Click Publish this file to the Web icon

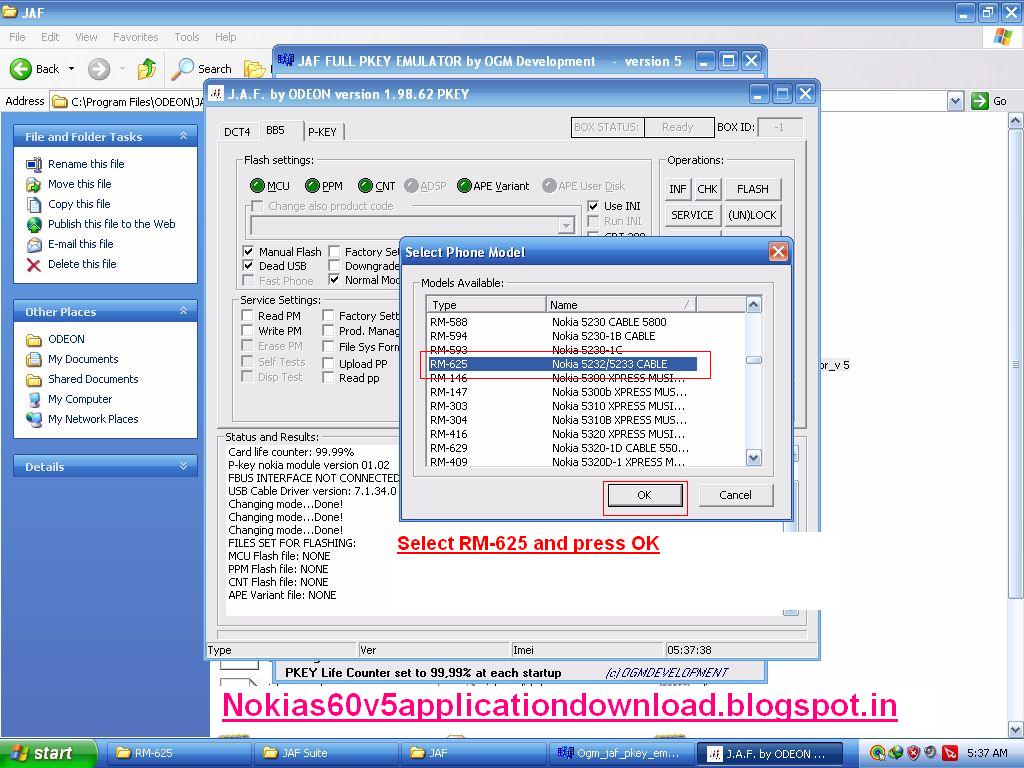point(34,225)
